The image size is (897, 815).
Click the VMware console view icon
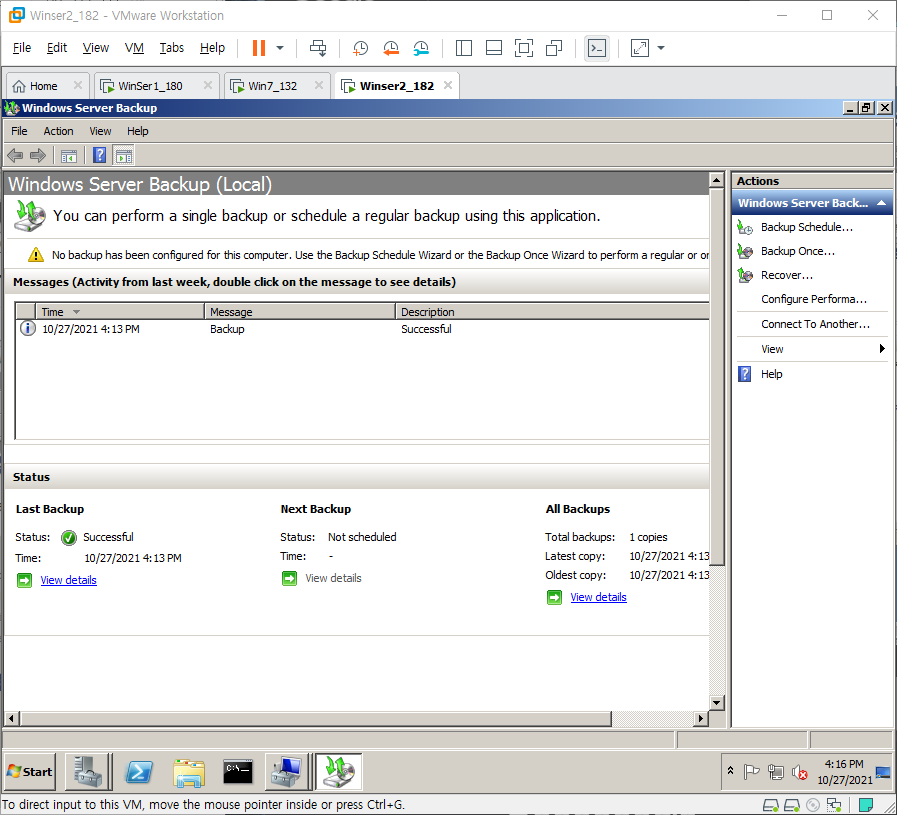(x=597, y=48)
